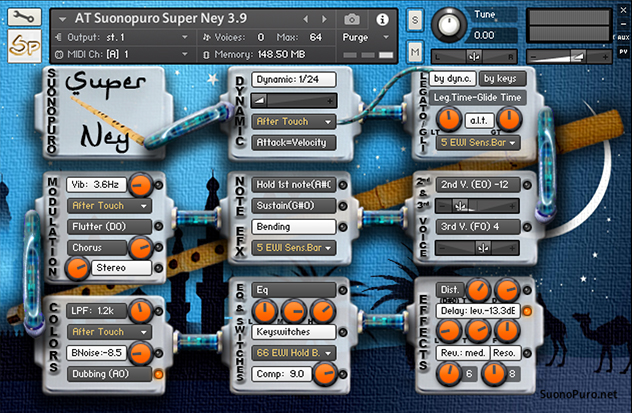Click the Tune knob
Image resolution: width=632 pixels, height=413 pixels.
click(x=449, y=24)
